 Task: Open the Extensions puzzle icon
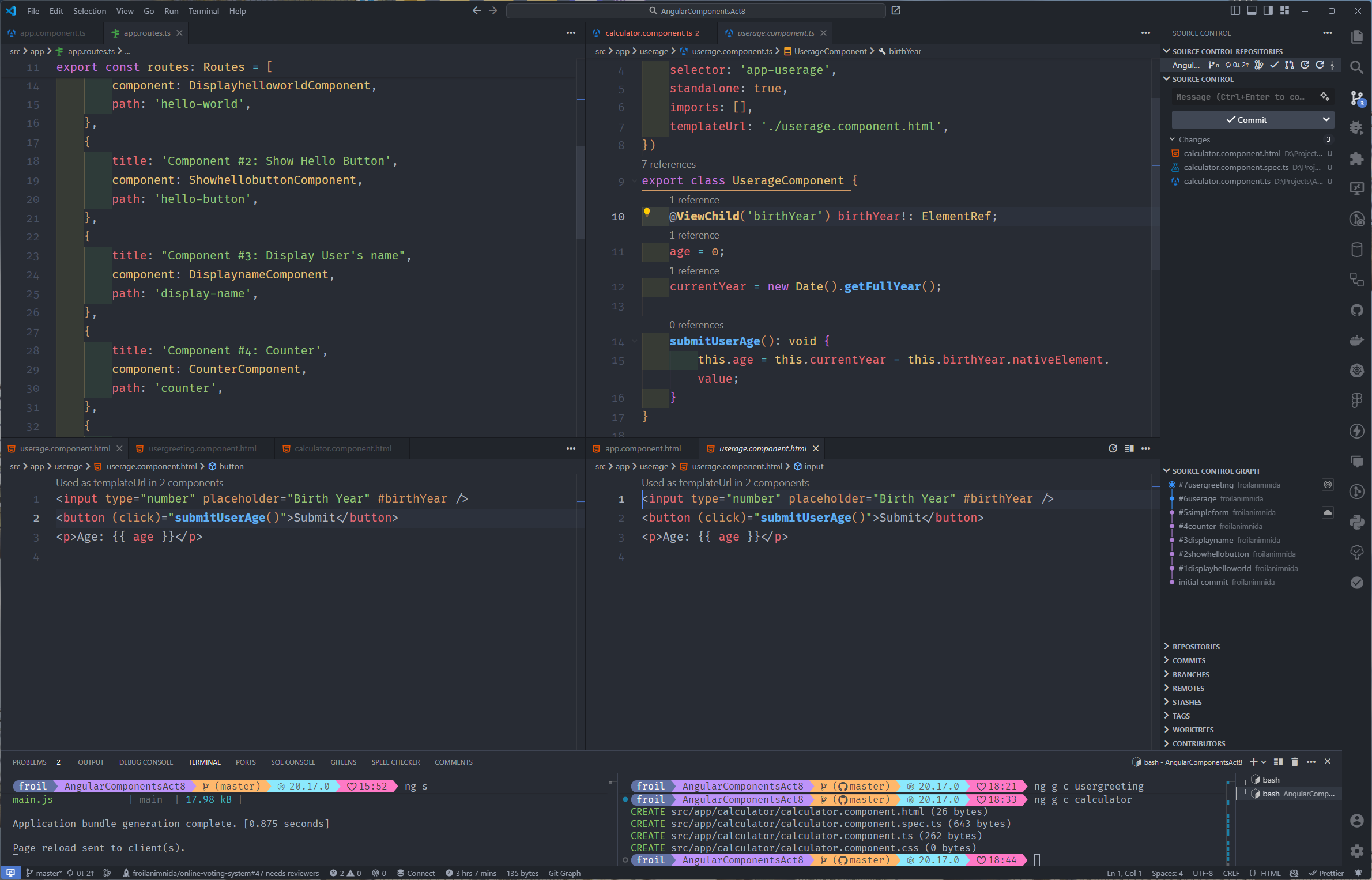click(x=1356, y=158)
